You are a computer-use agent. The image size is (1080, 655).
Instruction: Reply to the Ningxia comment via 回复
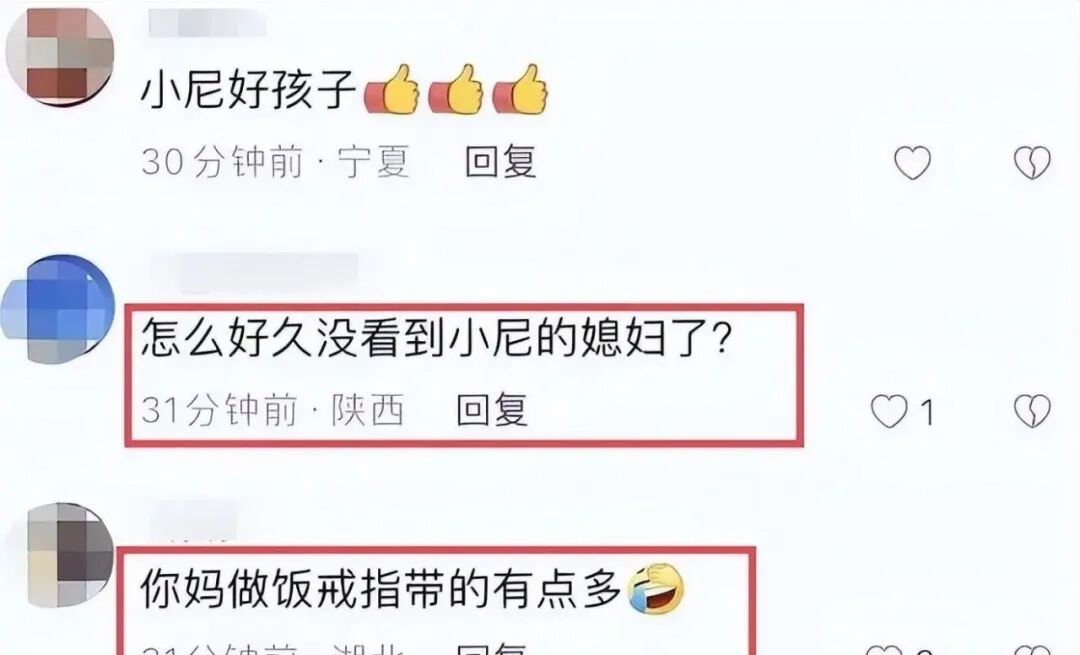pyautogui.click(x=501, y=163)
